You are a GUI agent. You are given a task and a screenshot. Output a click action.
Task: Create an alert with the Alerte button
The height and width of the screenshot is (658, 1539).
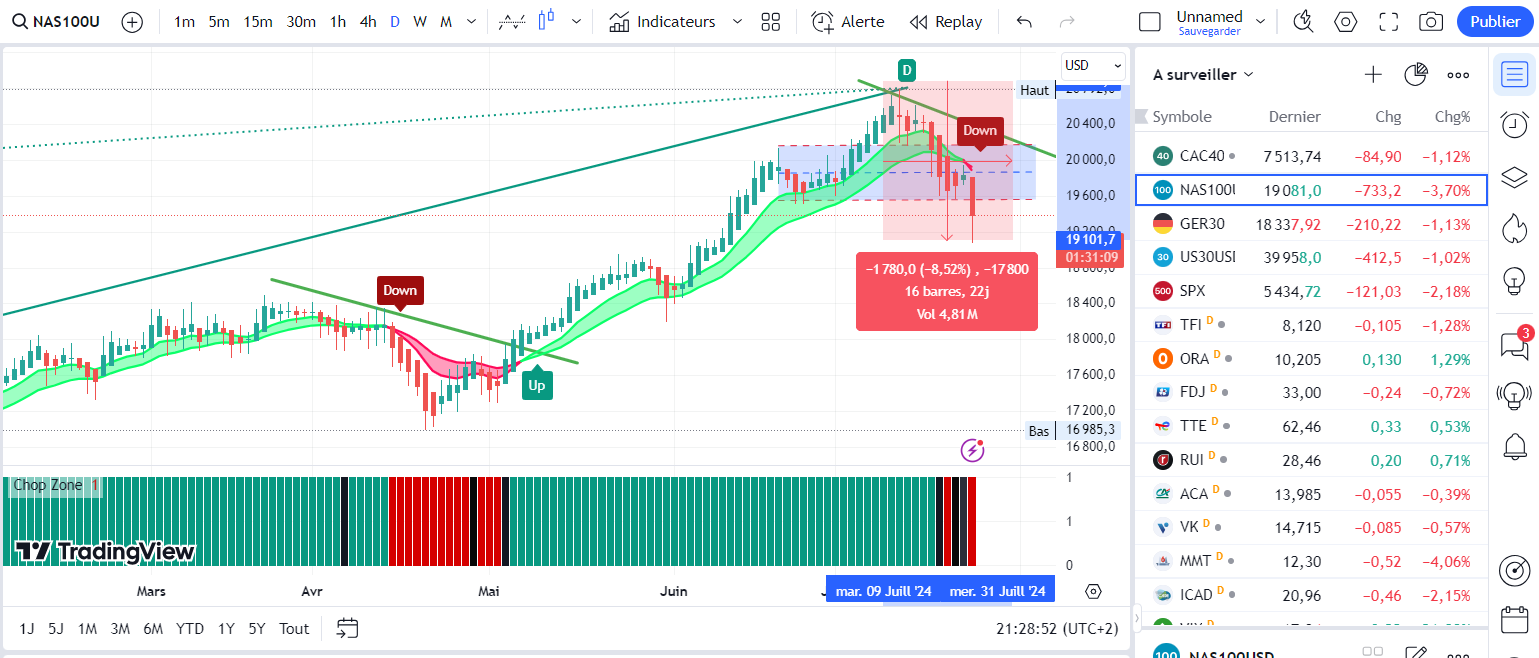pyautogui.click(x=848, y=22)
